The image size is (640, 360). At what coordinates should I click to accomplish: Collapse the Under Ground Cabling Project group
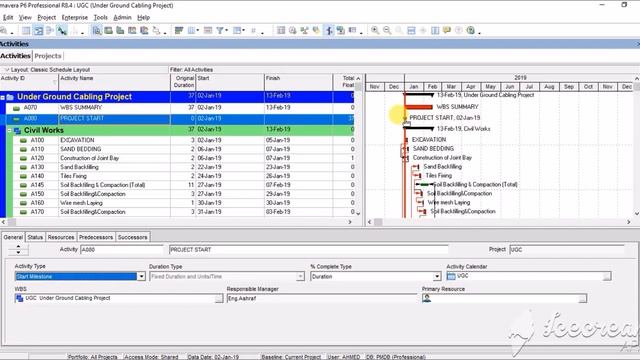point(2,97)
